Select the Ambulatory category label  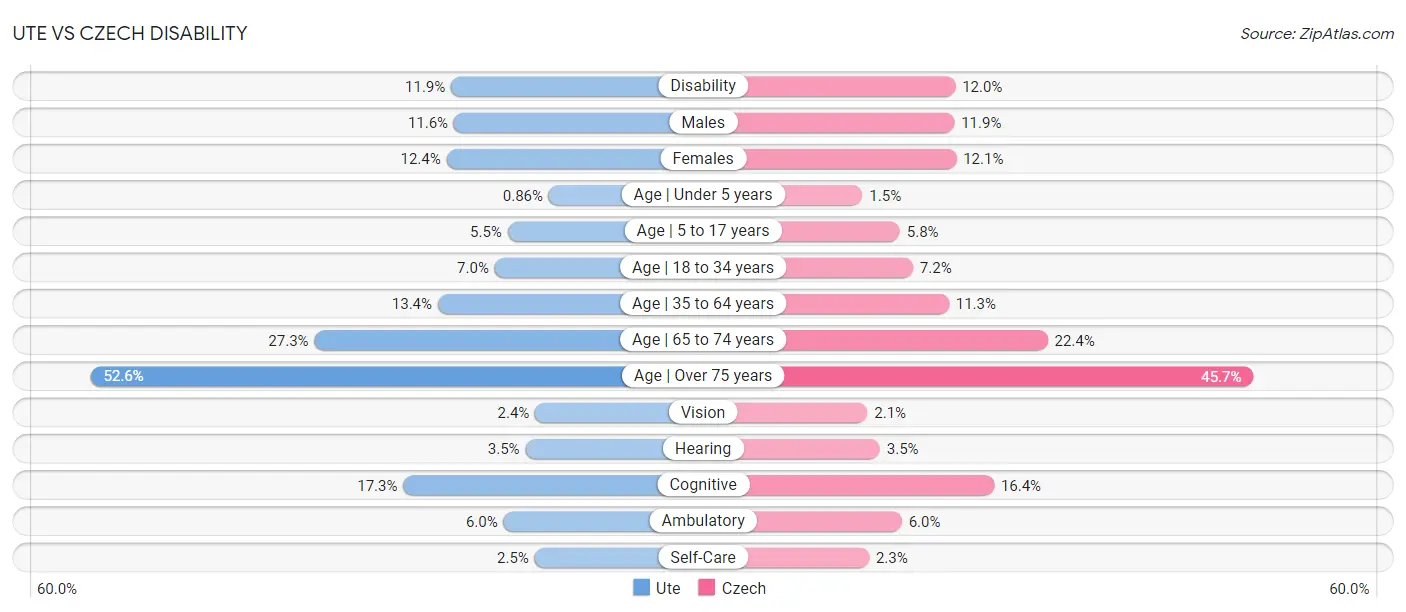703,521
